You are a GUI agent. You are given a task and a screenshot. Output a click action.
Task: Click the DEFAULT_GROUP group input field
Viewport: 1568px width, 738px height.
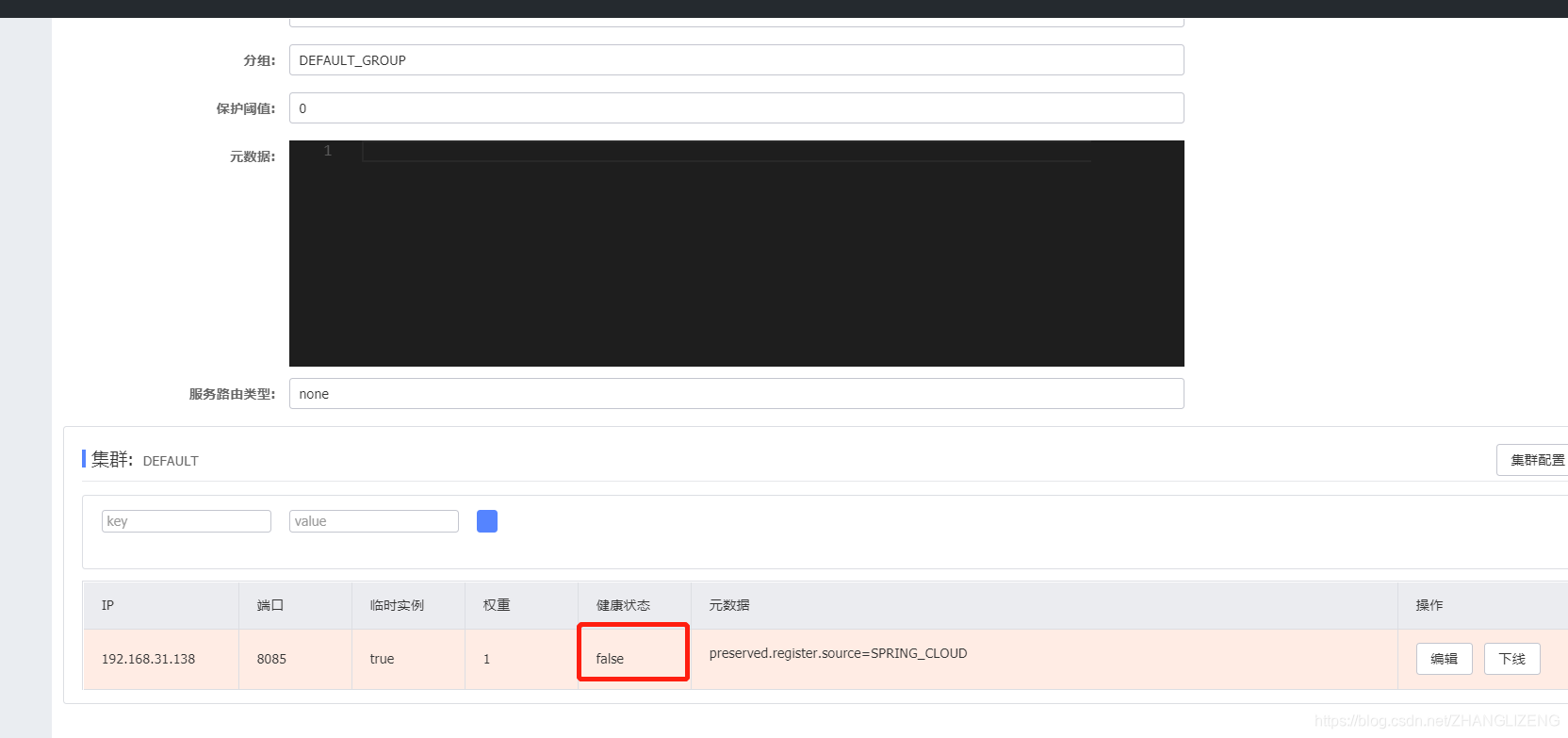click(x=736, y=60)
